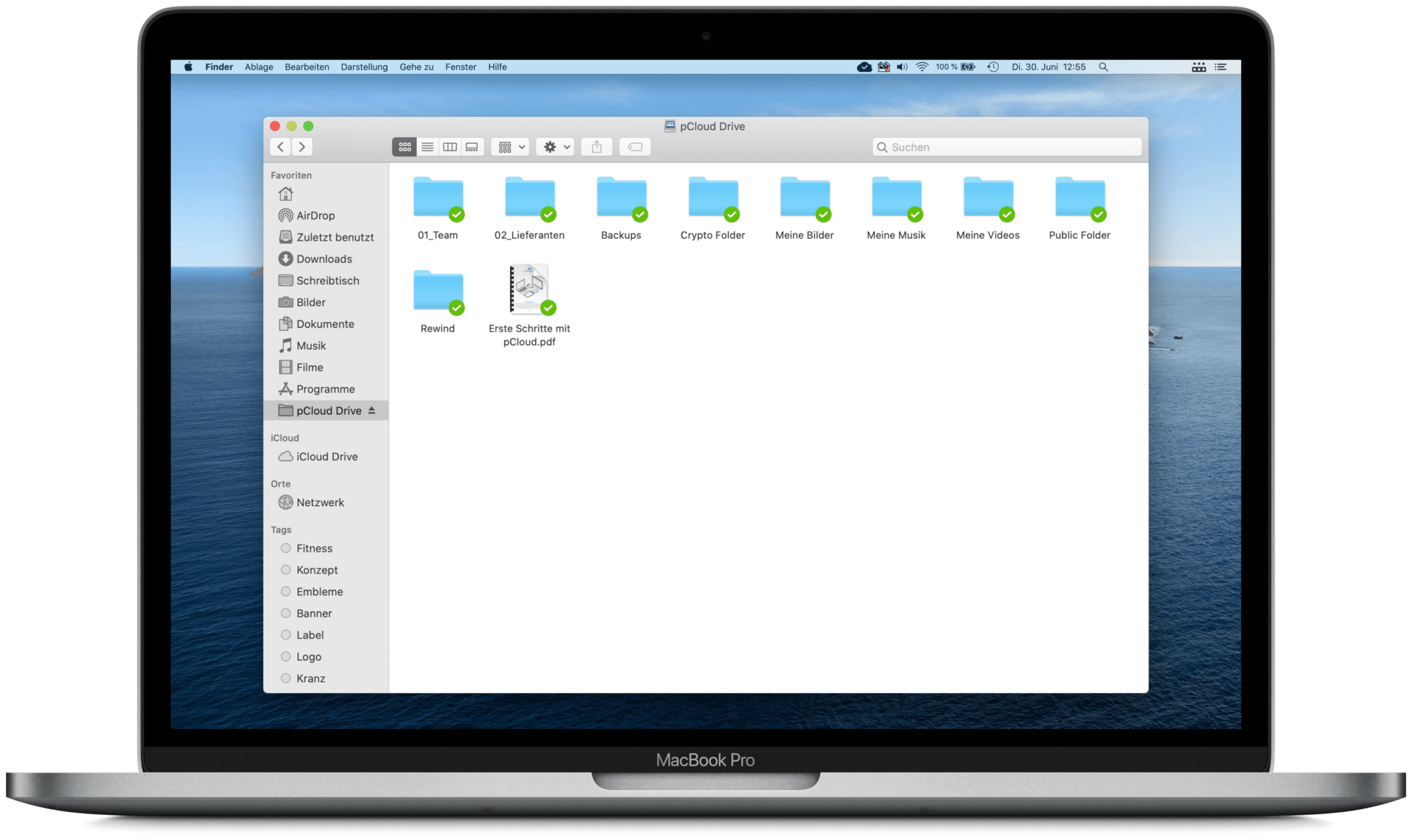Open the volume menu bar icon

pos(902,67)
